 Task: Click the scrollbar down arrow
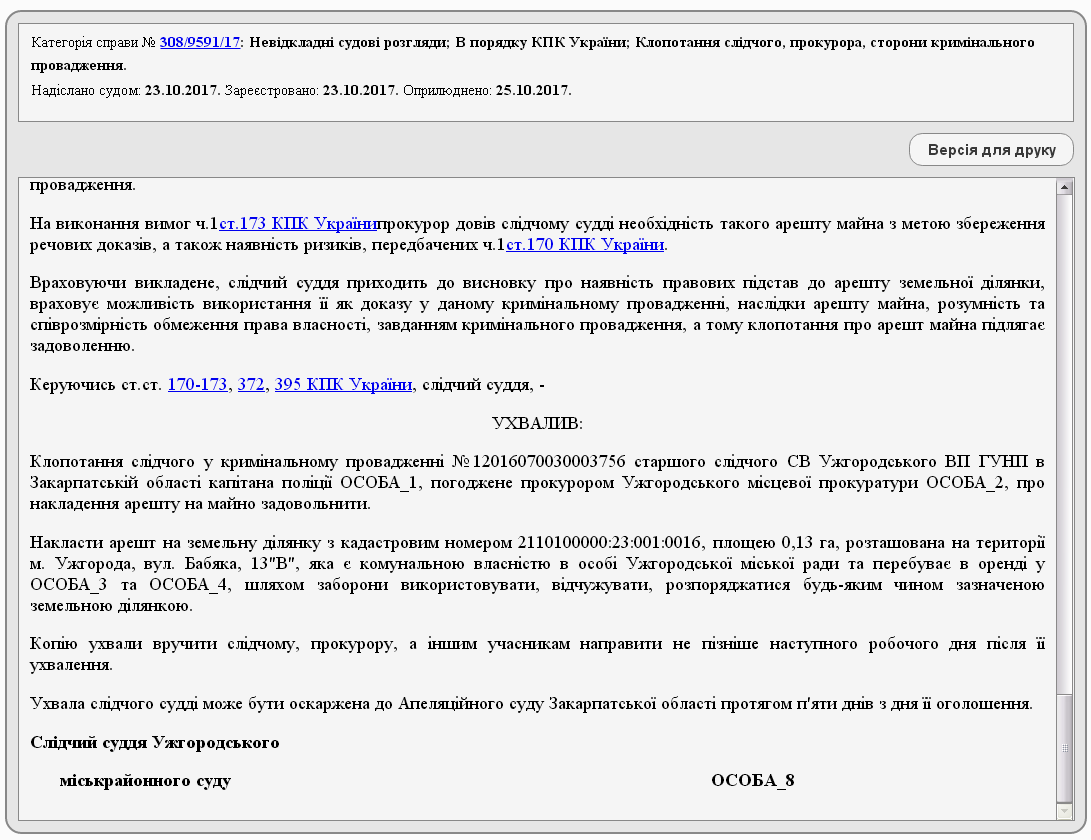(x=1064, y=811)
